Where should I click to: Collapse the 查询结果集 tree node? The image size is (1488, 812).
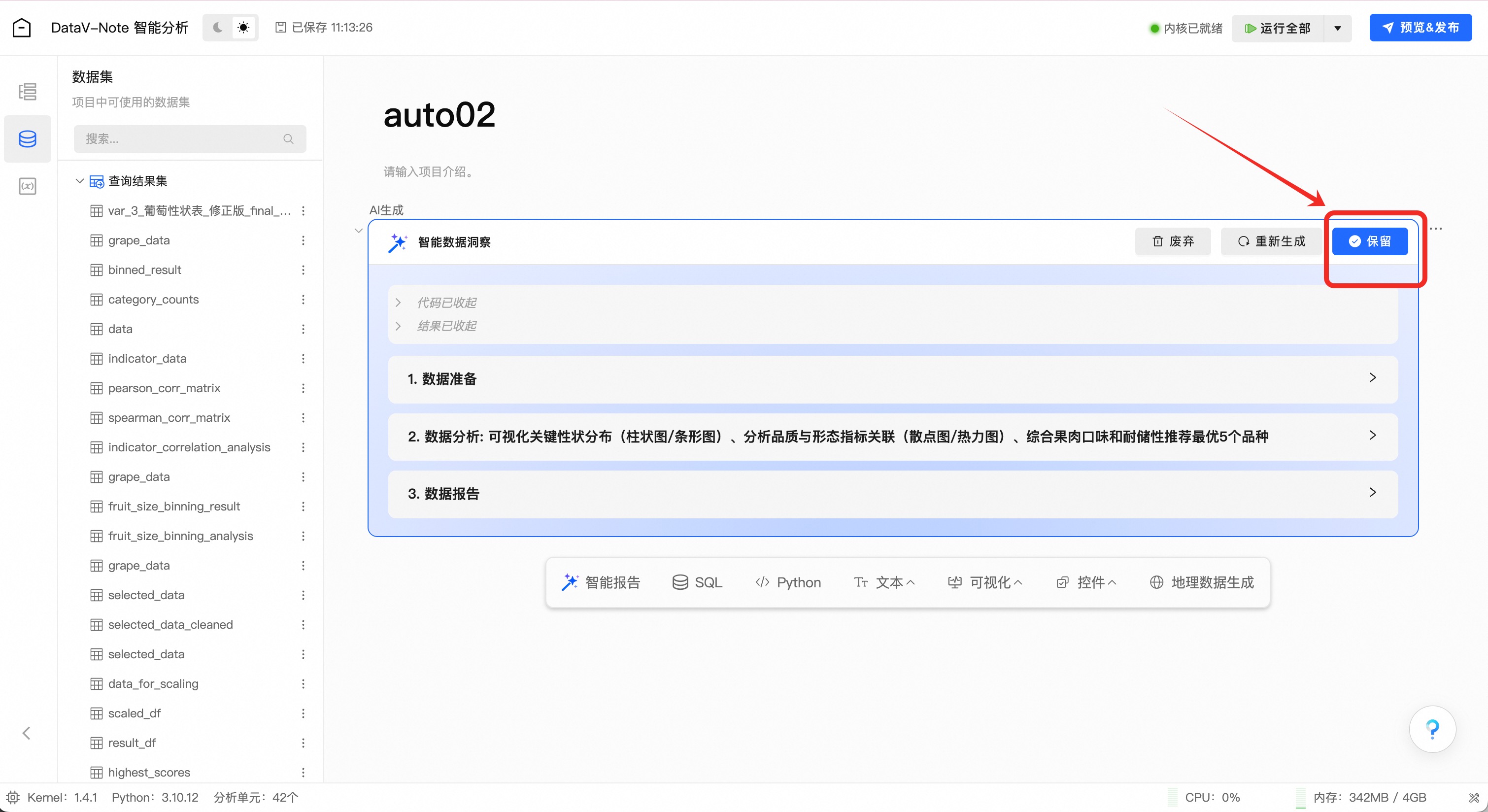(x=80, y=181)
